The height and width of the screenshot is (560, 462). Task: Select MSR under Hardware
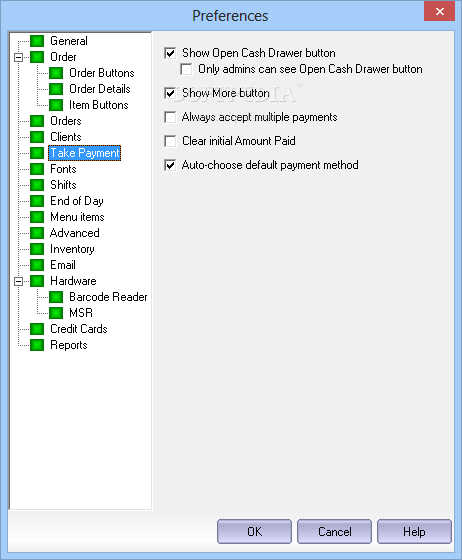pyautogui.click(x=81, y=313)
